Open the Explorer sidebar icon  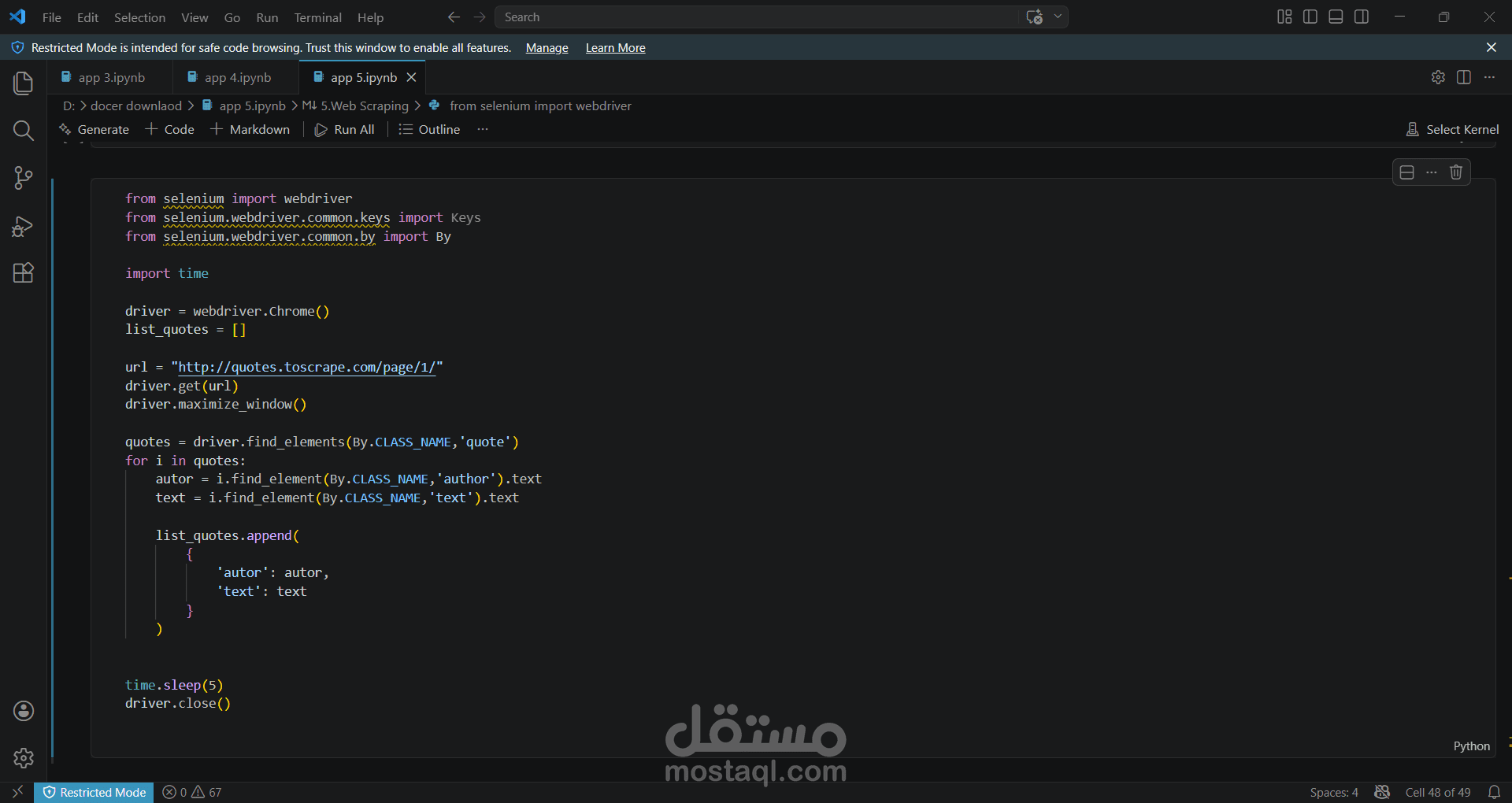(x=23, y=83)
